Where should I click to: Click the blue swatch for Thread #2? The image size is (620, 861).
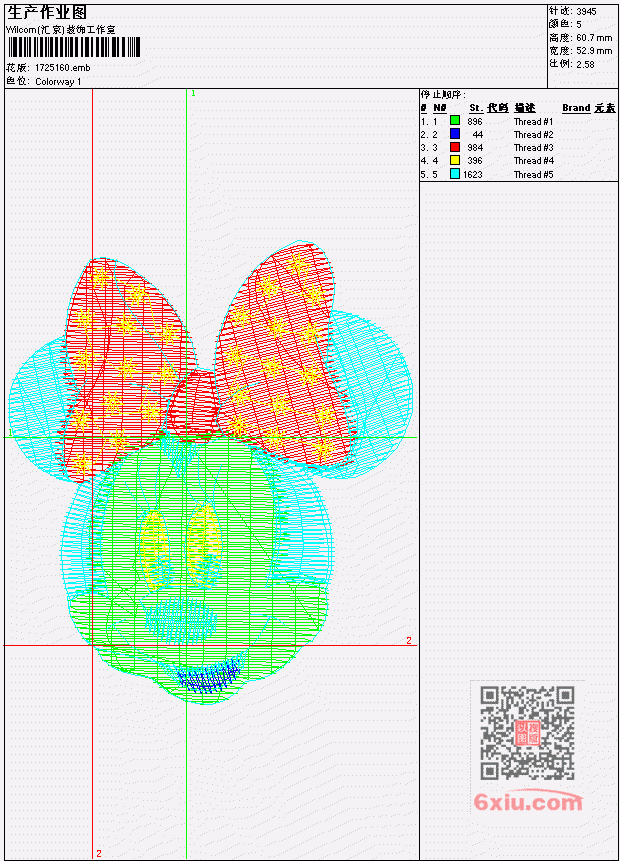click(455, 134)
